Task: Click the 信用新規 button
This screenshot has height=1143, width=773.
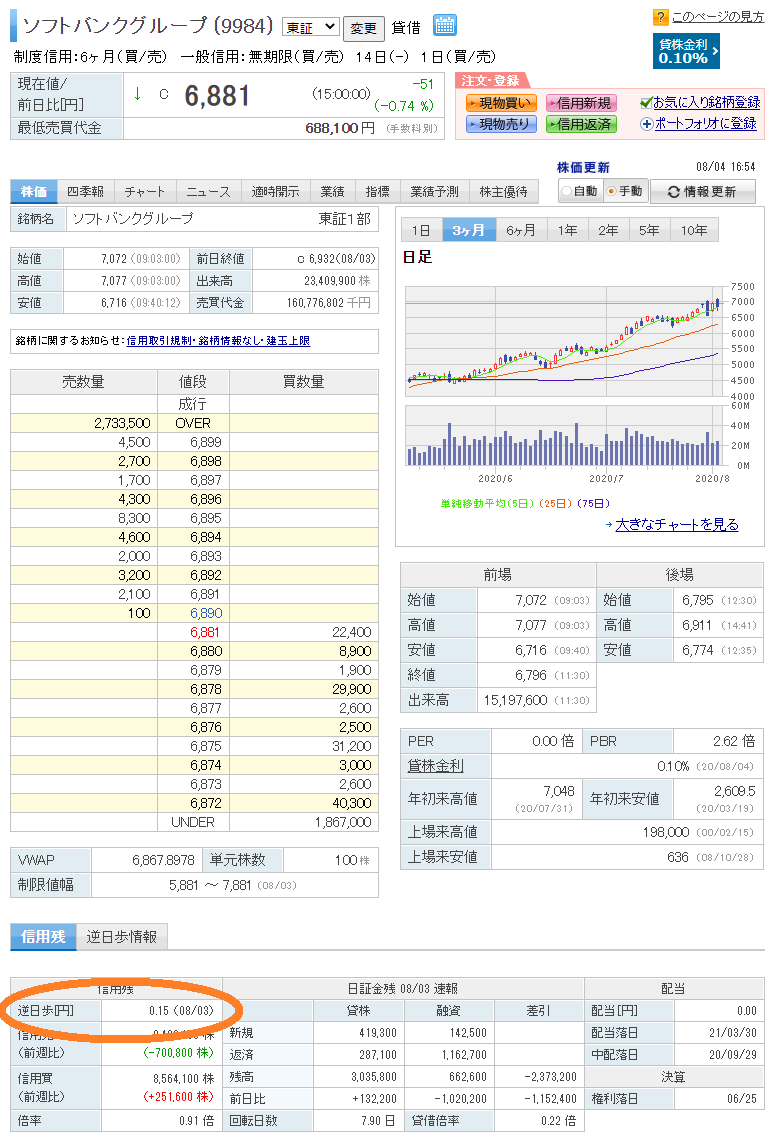Action: click(x=581, y=103)
